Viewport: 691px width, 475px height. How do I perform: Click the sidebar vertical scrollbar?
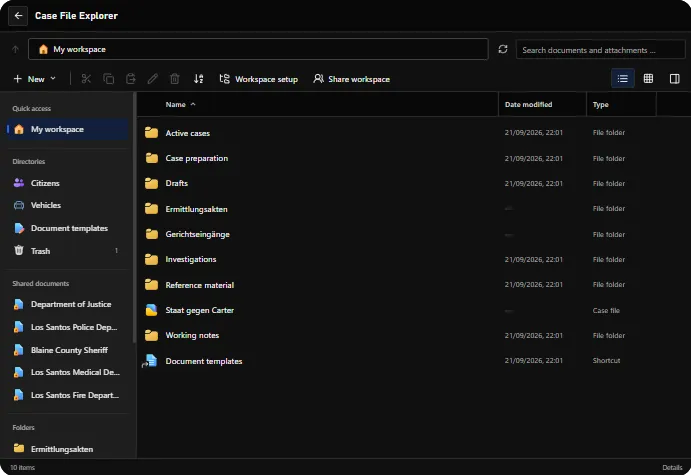134,218
